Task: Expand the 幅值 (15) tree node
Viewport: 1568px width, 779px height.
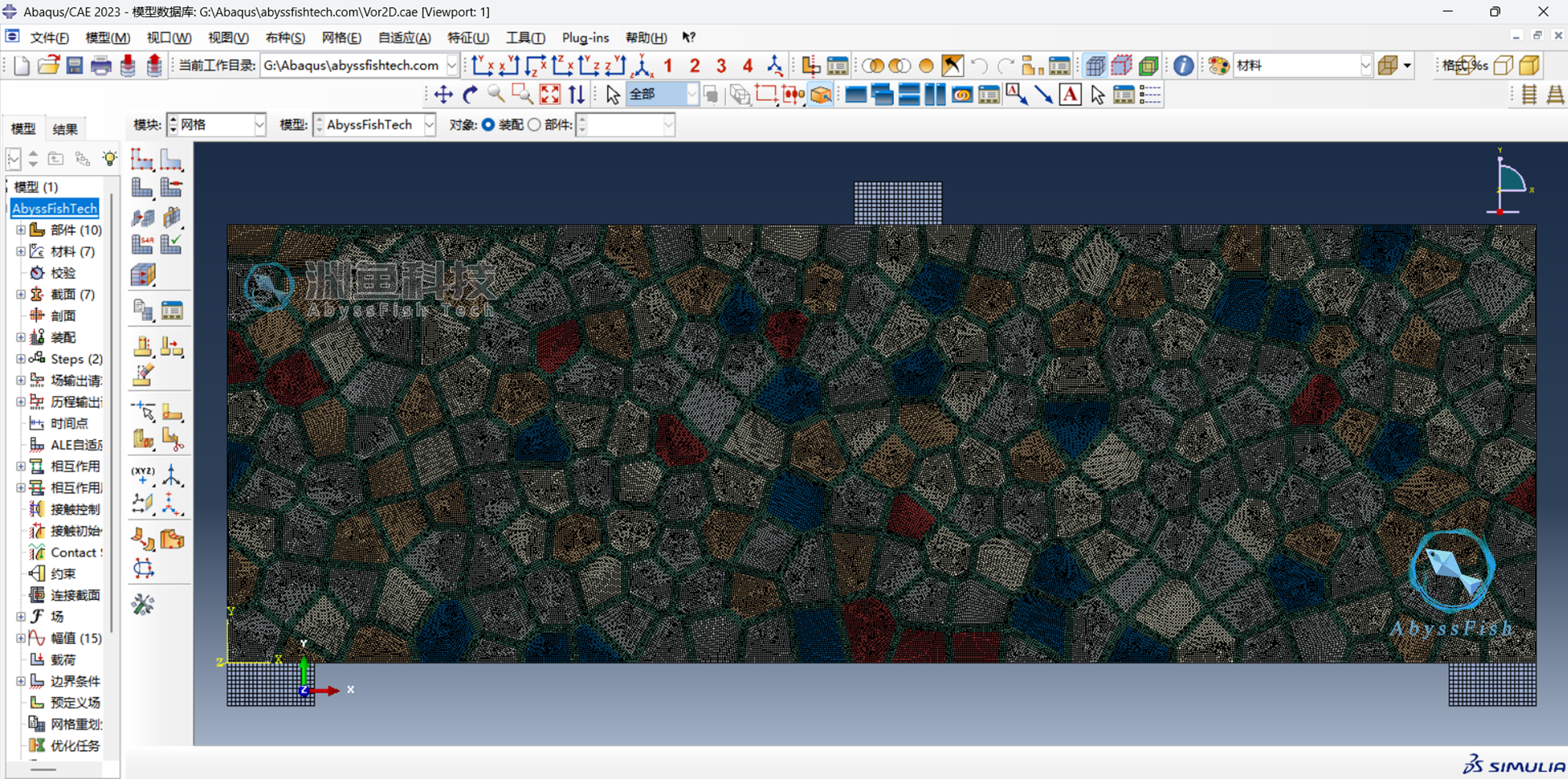Action: point(21,639)
